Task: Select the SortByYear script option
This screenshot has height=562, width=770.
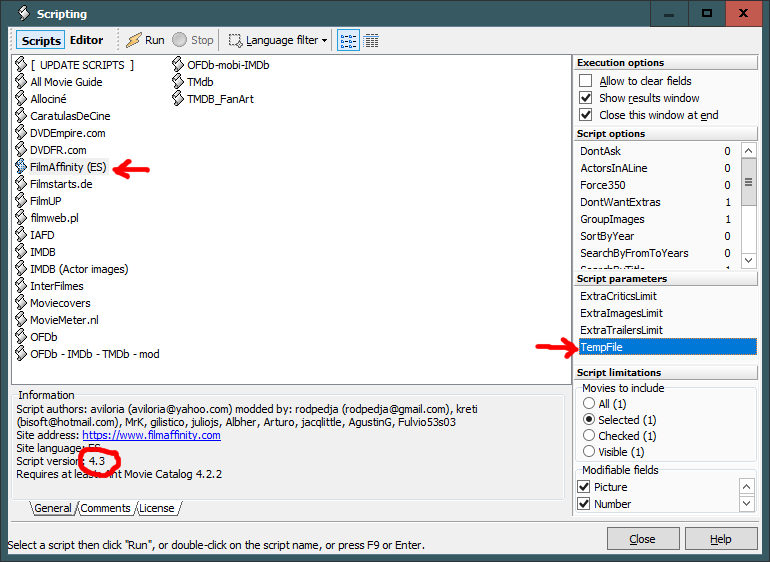Action: [656, 236]
